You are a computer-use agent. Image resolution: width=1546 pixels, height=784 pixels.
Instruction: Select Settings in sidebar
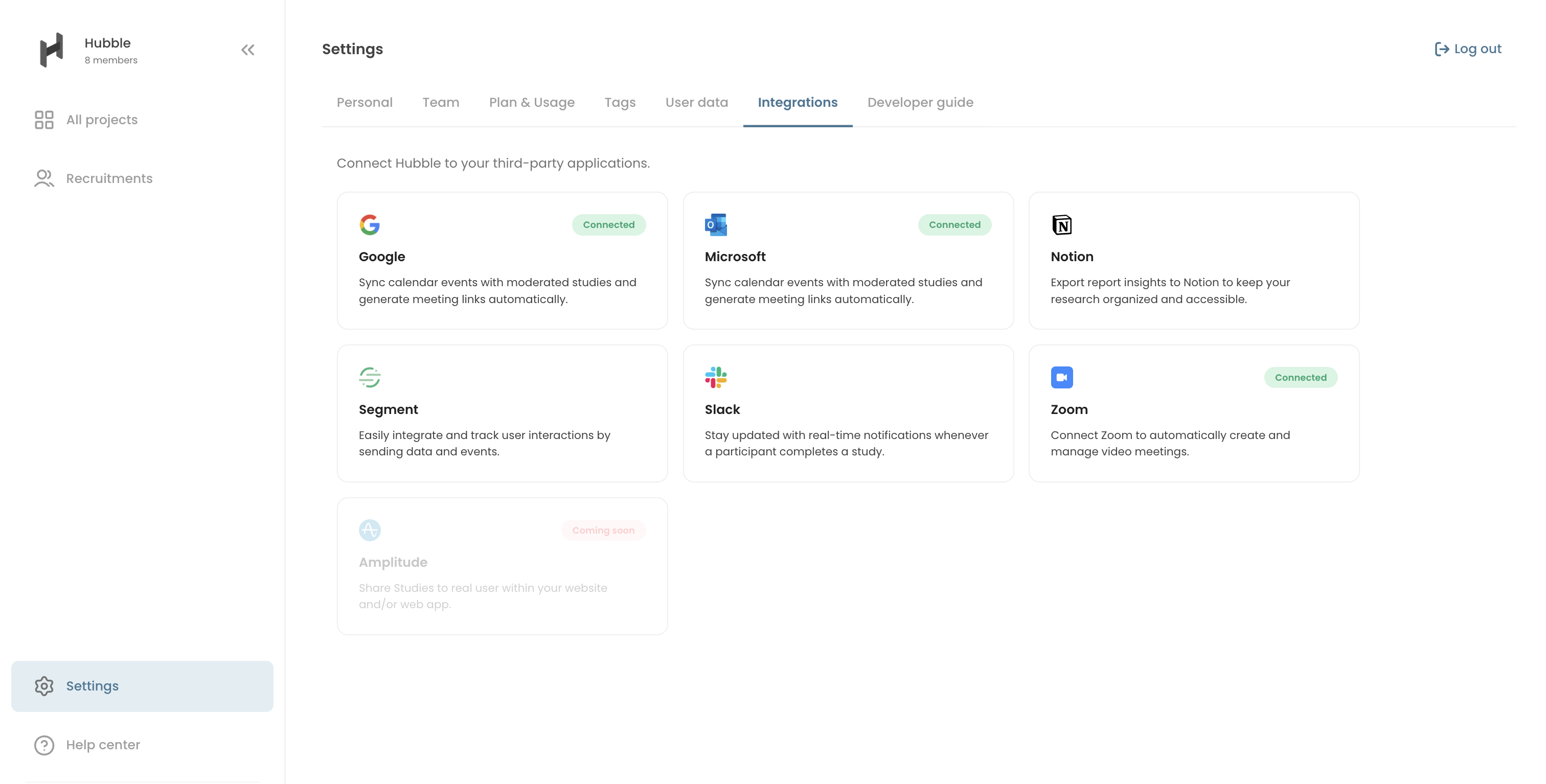click(142, 686)
